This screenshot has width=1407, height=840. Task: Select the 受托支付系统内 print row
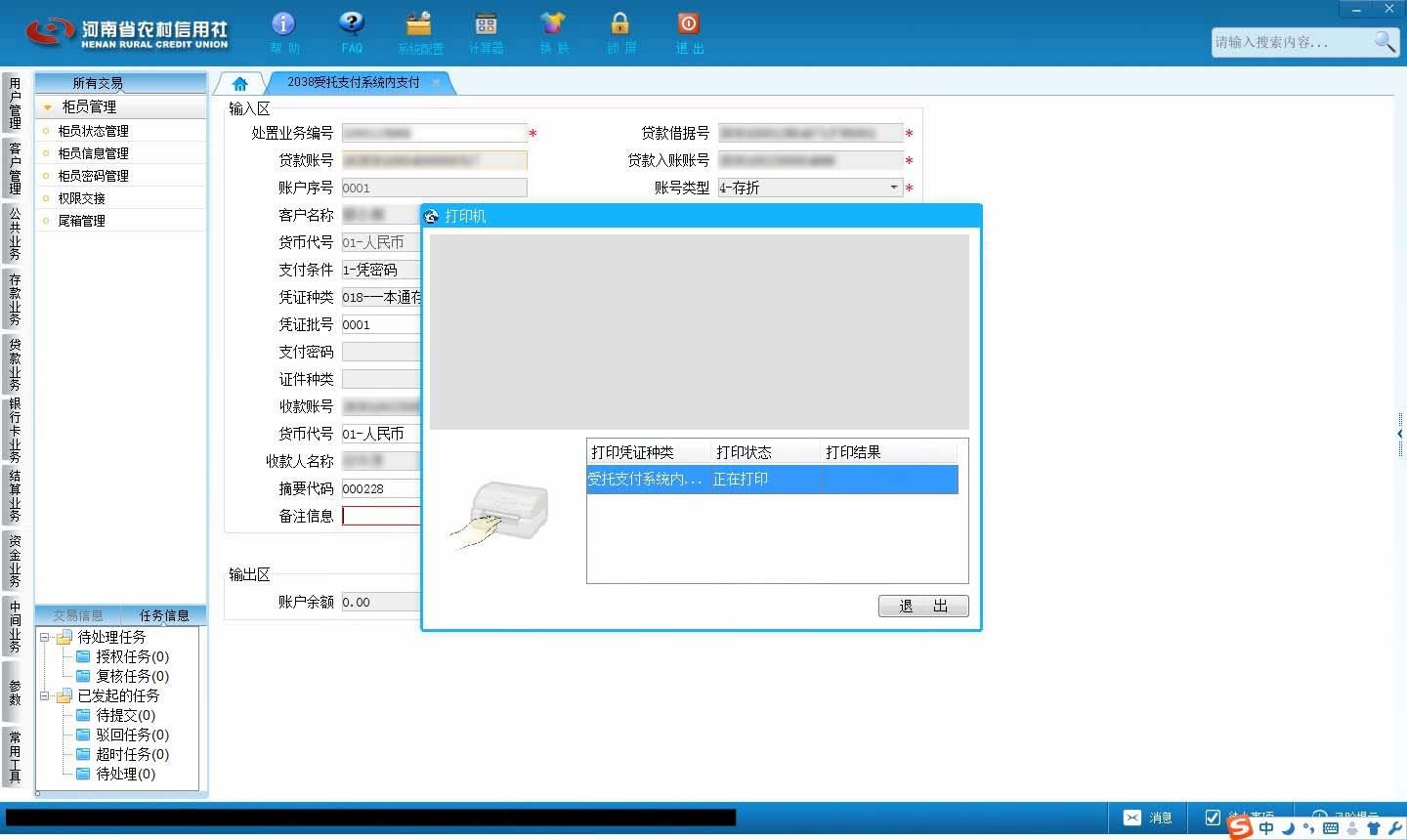[x=772, y=479]
